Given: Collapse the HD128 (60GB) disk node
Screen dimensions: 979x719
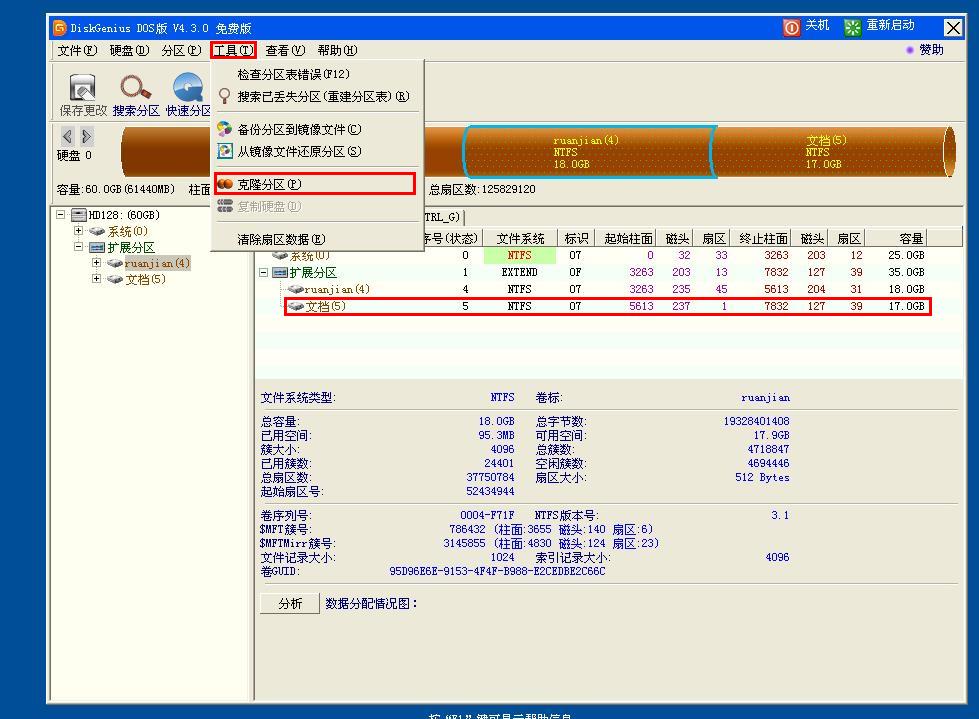Looking at the screenshot, I should point(61,215).
